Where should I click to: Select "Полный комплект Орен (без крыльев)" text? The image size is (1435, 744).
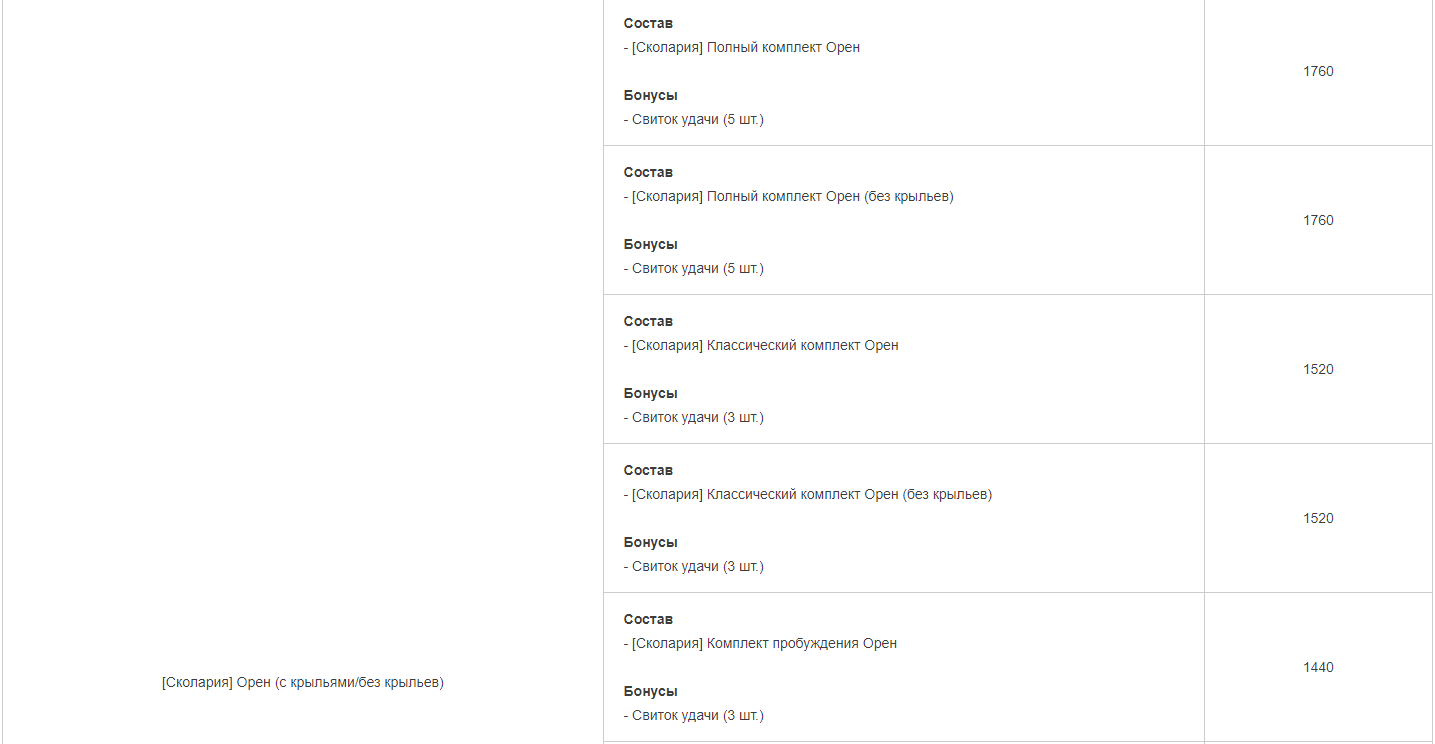[x=830, y=196]
